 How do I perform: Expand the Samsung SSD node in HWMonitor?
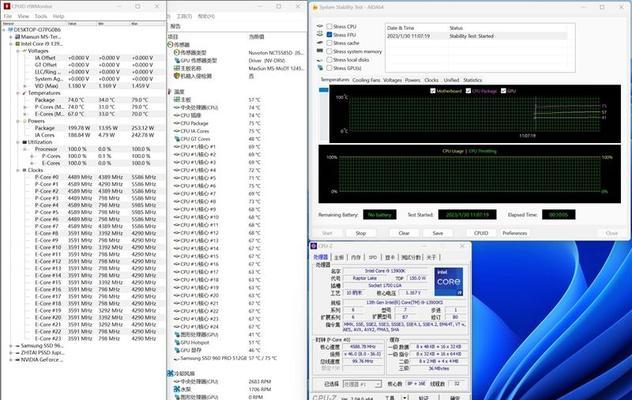pyautogui.click(x=11, y=346)
